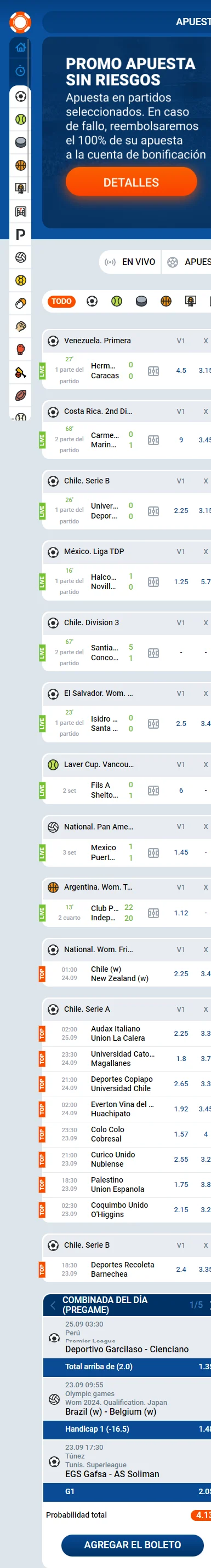Filter events by the hockey puck icon
The image size is (211, 1568).
click(x=141, y=301)
